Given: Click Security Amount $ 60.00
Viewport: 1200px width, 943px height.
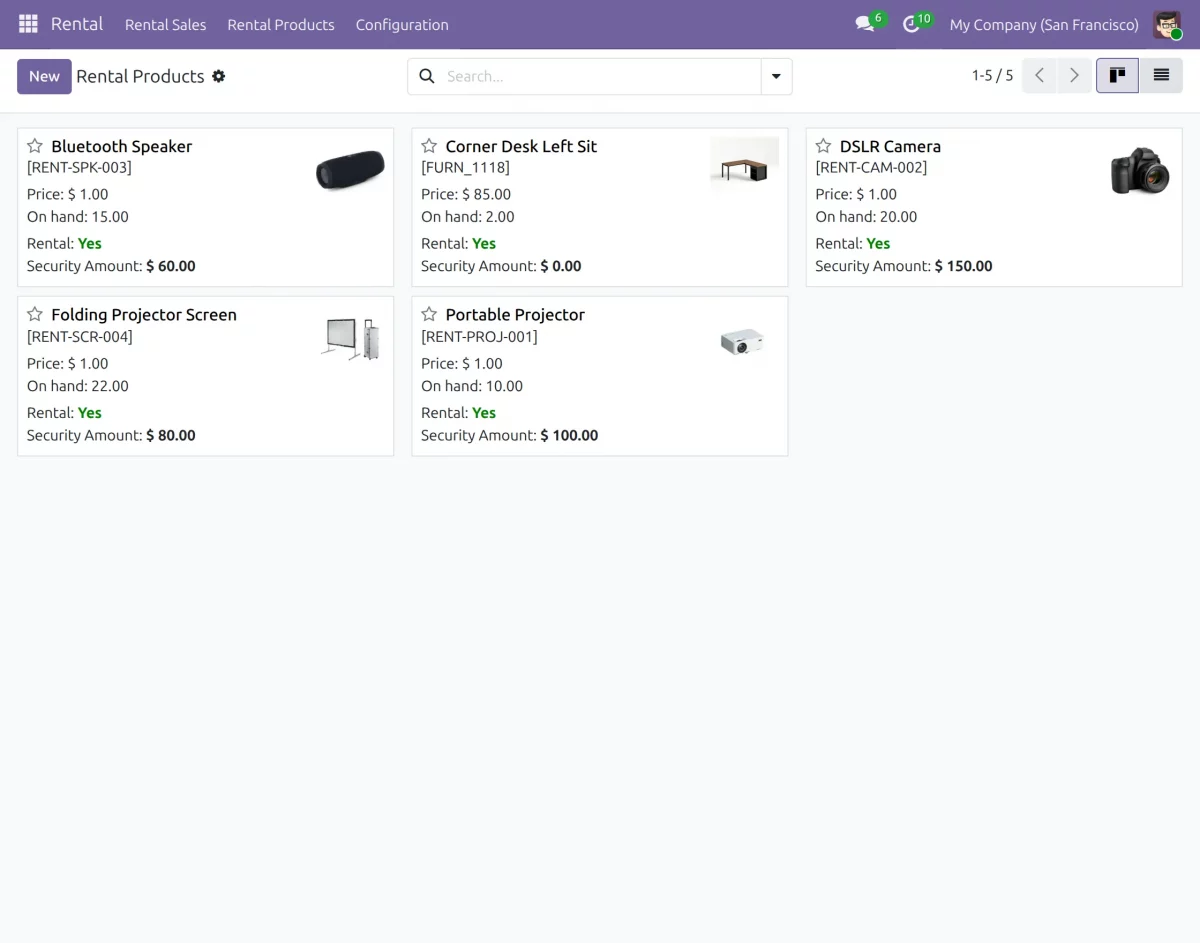Looking at the screenshot, I should pyautogui.click(x=111, y=266).
